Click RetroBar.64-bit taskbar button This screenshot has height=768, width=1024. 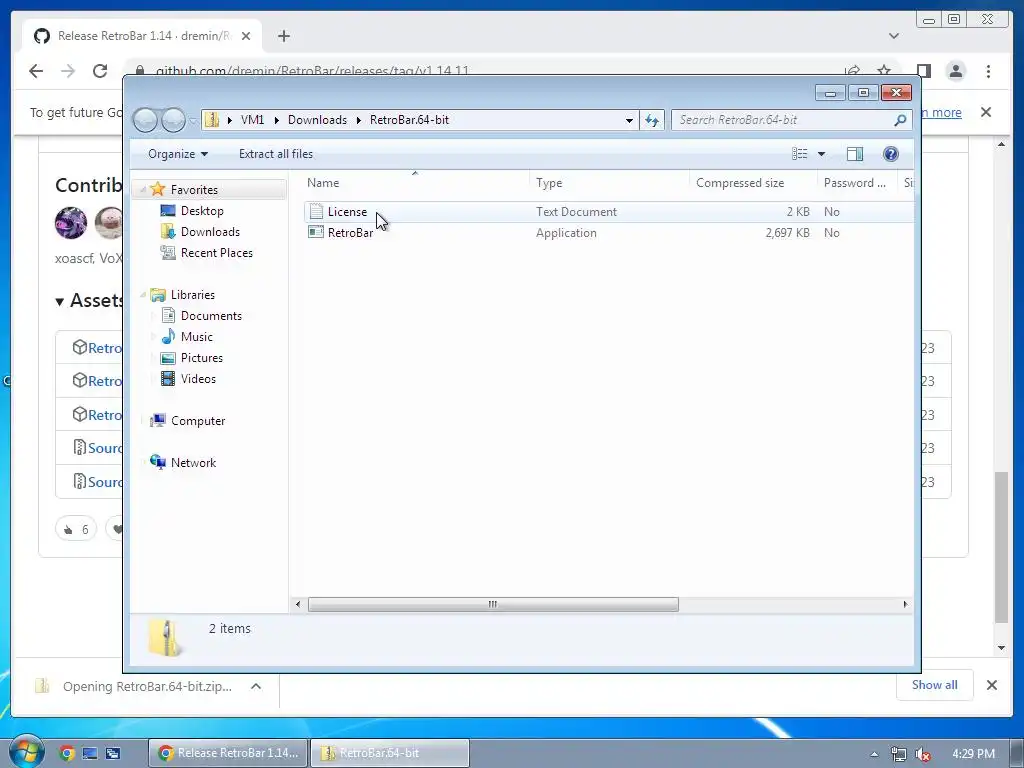390,753
